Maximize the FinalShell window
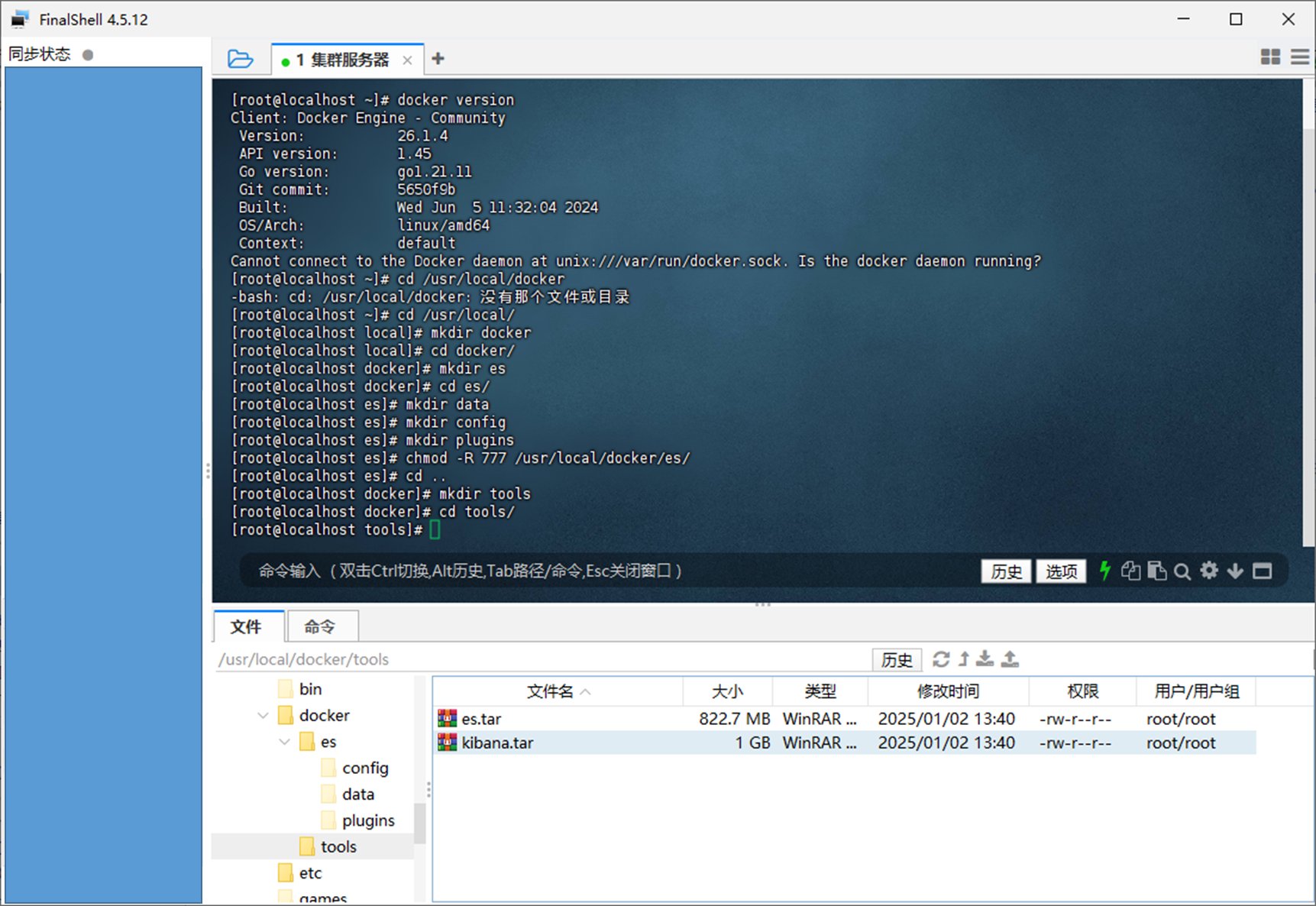Image resolution: width=1316 pixels, height=906 pixels. point(1236,19)
